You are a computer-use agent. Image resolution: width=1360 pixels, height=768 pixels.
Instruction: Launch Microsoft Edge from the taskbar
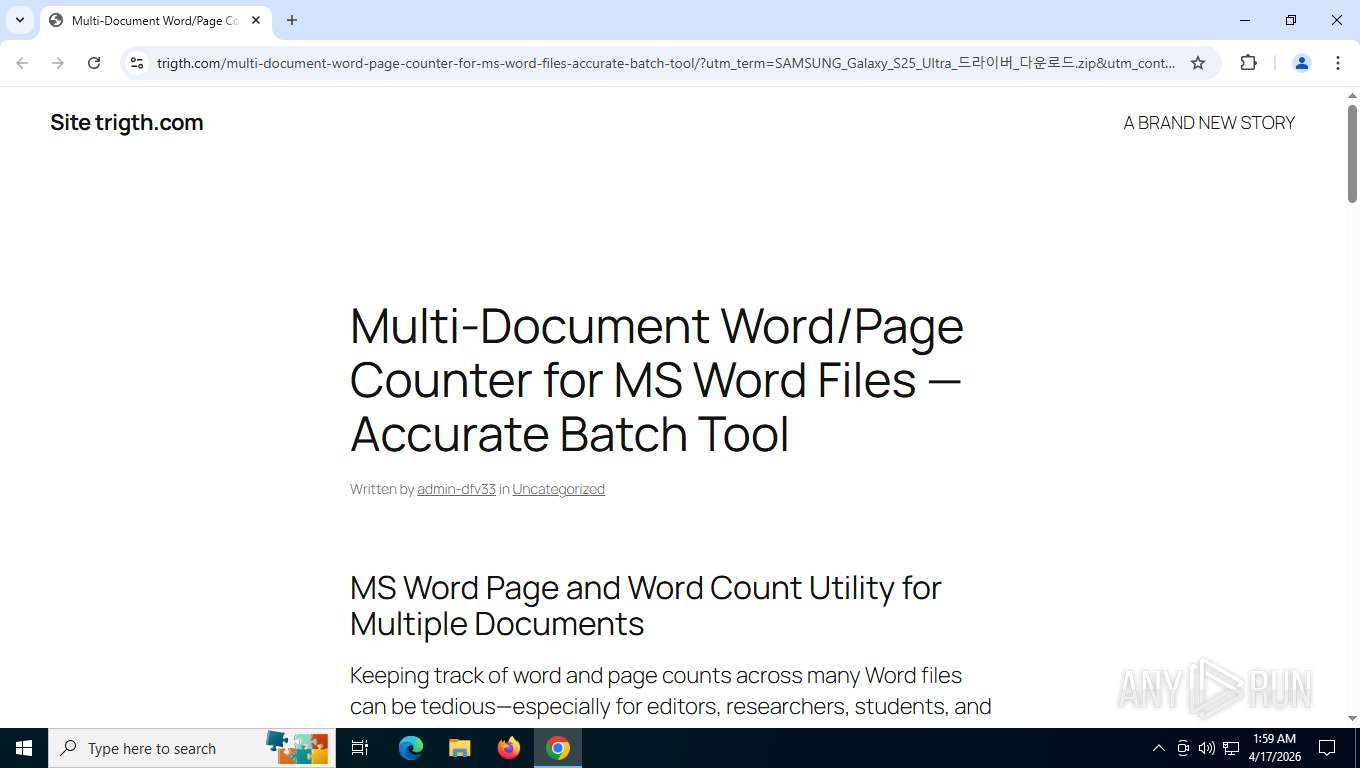[411, 748]
